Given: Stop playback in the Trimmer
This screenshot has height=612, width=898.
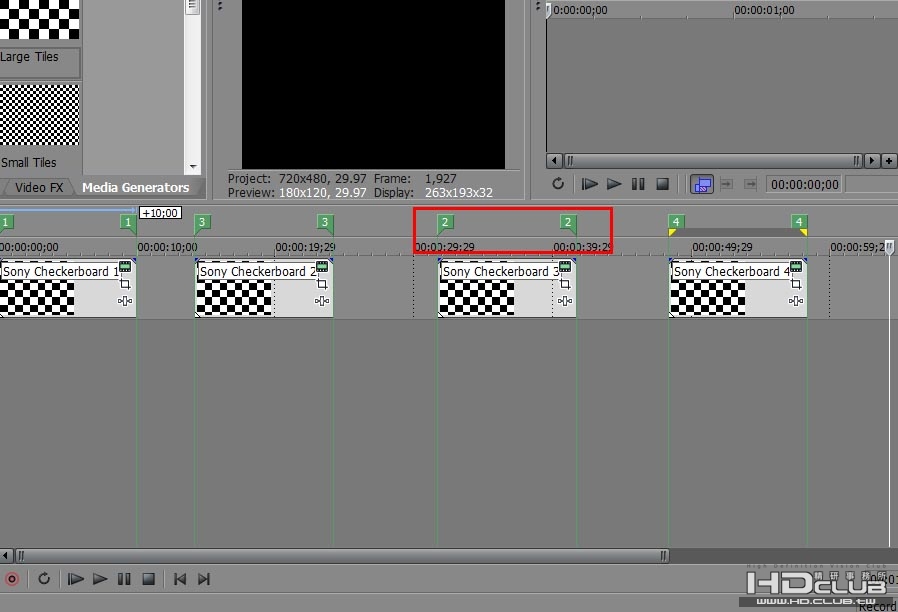Looking at the screenshot, I should click(663, 184).
